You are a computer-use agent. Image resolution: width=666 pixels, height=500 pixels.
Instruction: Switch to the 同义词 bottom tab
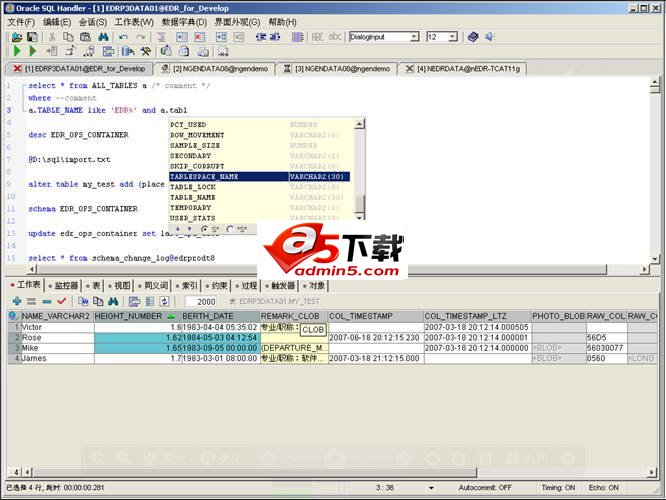click(x=153, y=285)
